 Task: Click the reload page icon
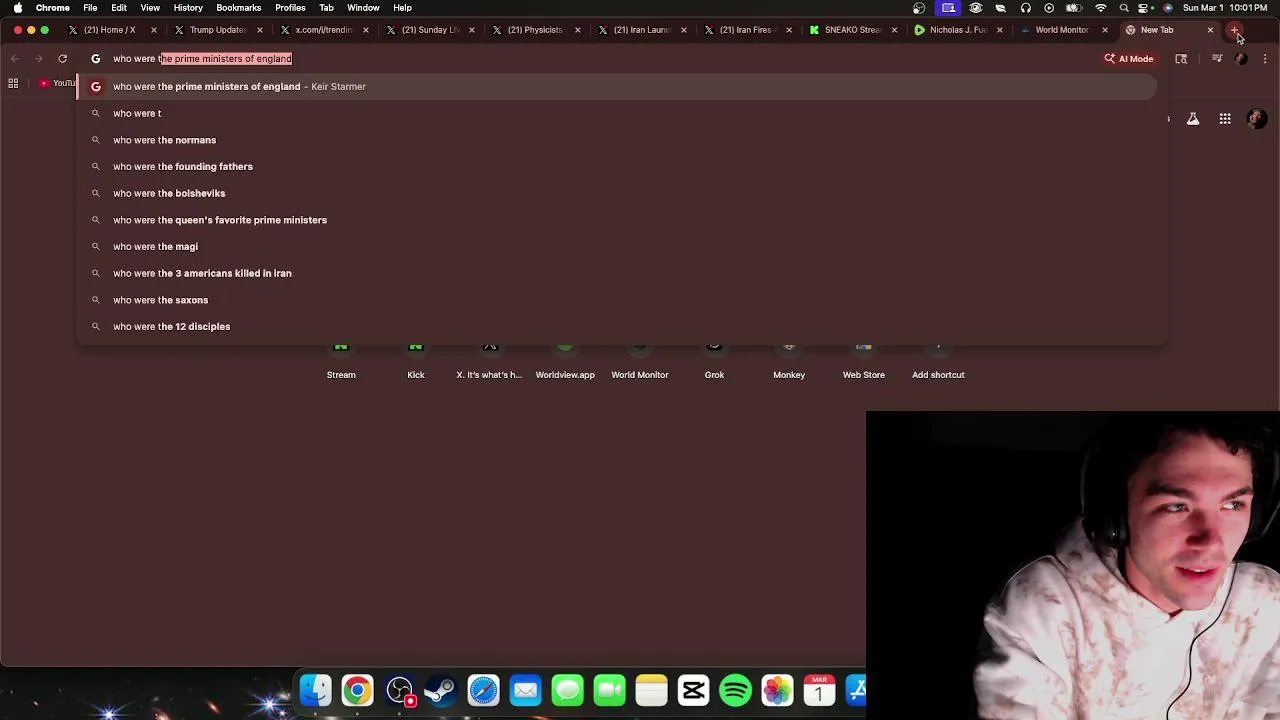click(x=62, y=59)
